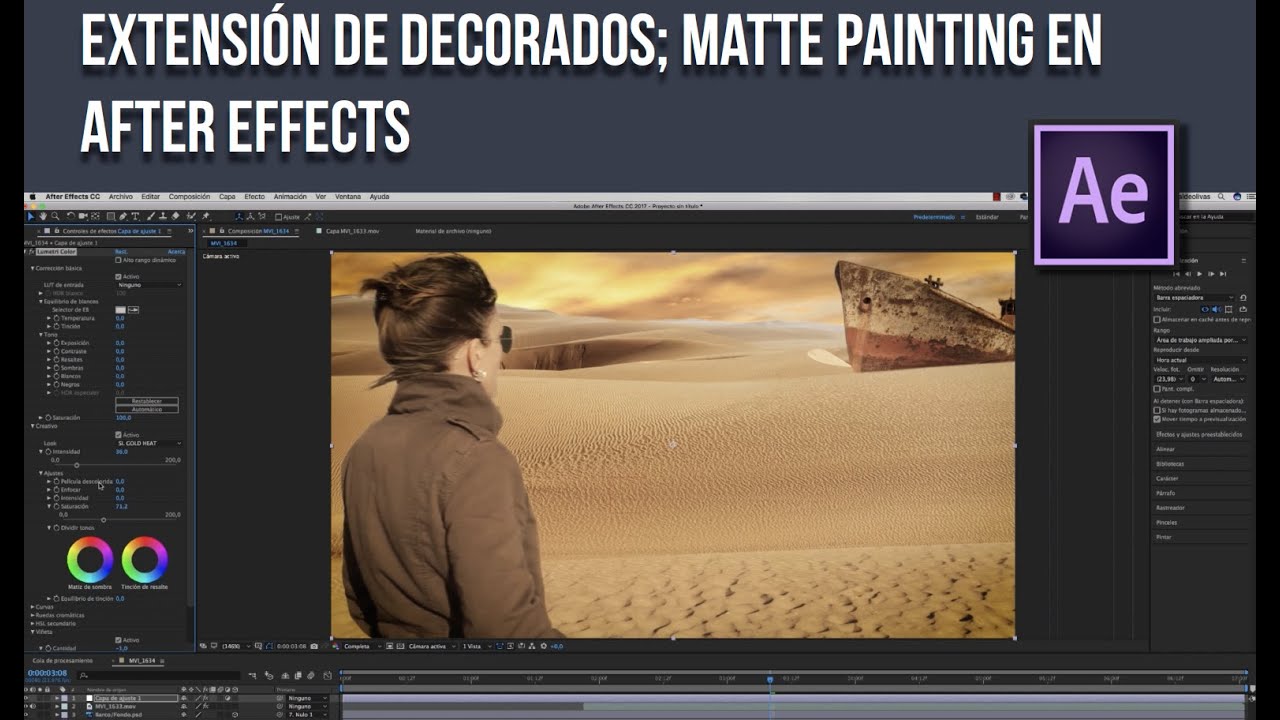Select the Rectangle shape tool

tap(111, 216)
